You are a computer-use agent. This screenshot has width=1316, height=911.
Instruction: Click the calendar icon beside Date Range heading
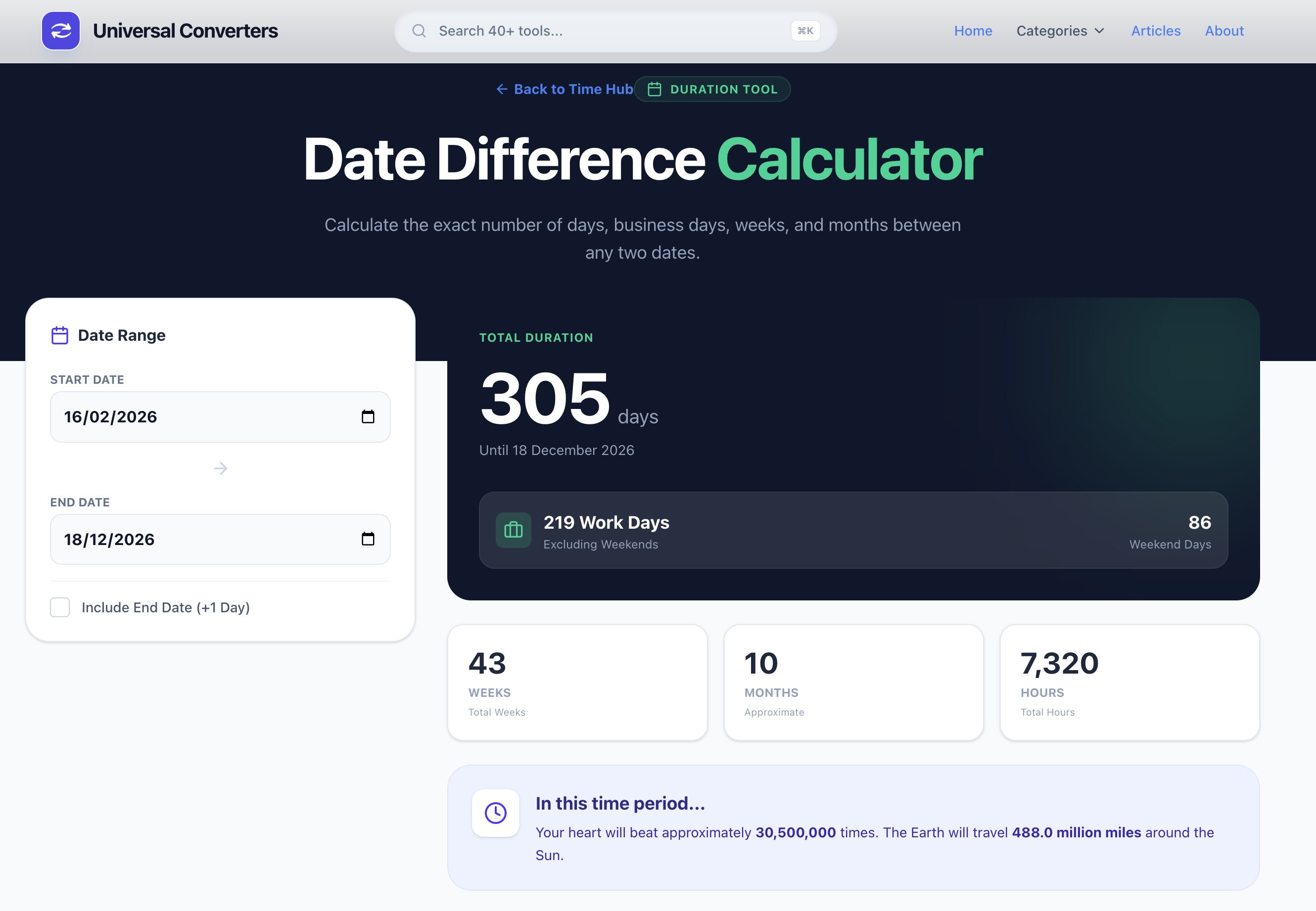click(x=59, y=335)
